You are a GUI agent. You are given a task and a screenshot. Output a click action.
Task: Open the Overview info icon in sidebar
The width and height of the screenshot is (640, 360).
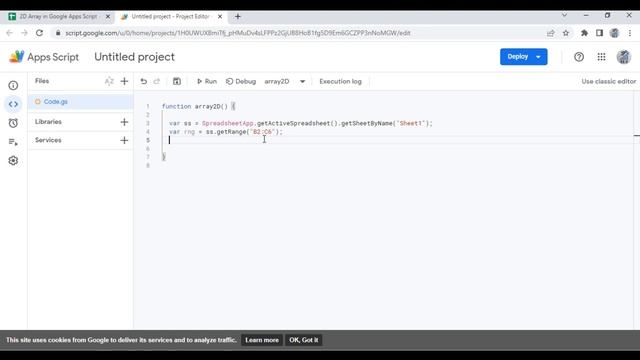tap(13, 85)
